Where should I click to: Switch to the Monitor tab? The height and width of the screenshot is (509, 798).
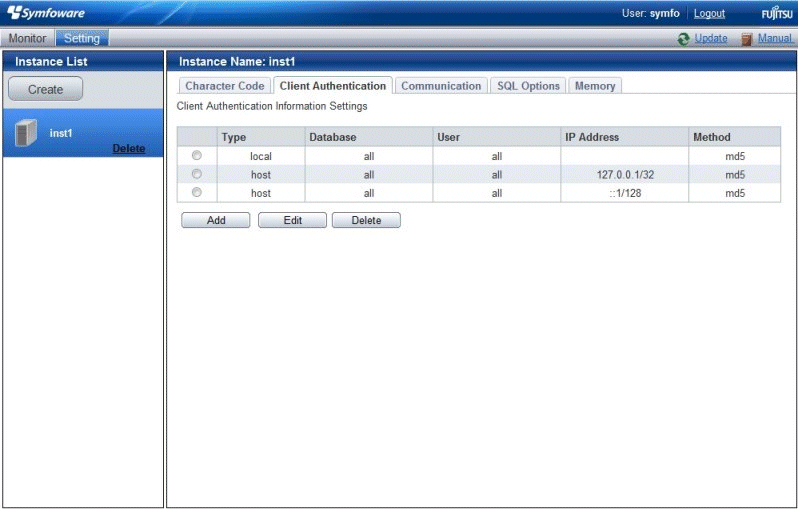pos(27,38)
